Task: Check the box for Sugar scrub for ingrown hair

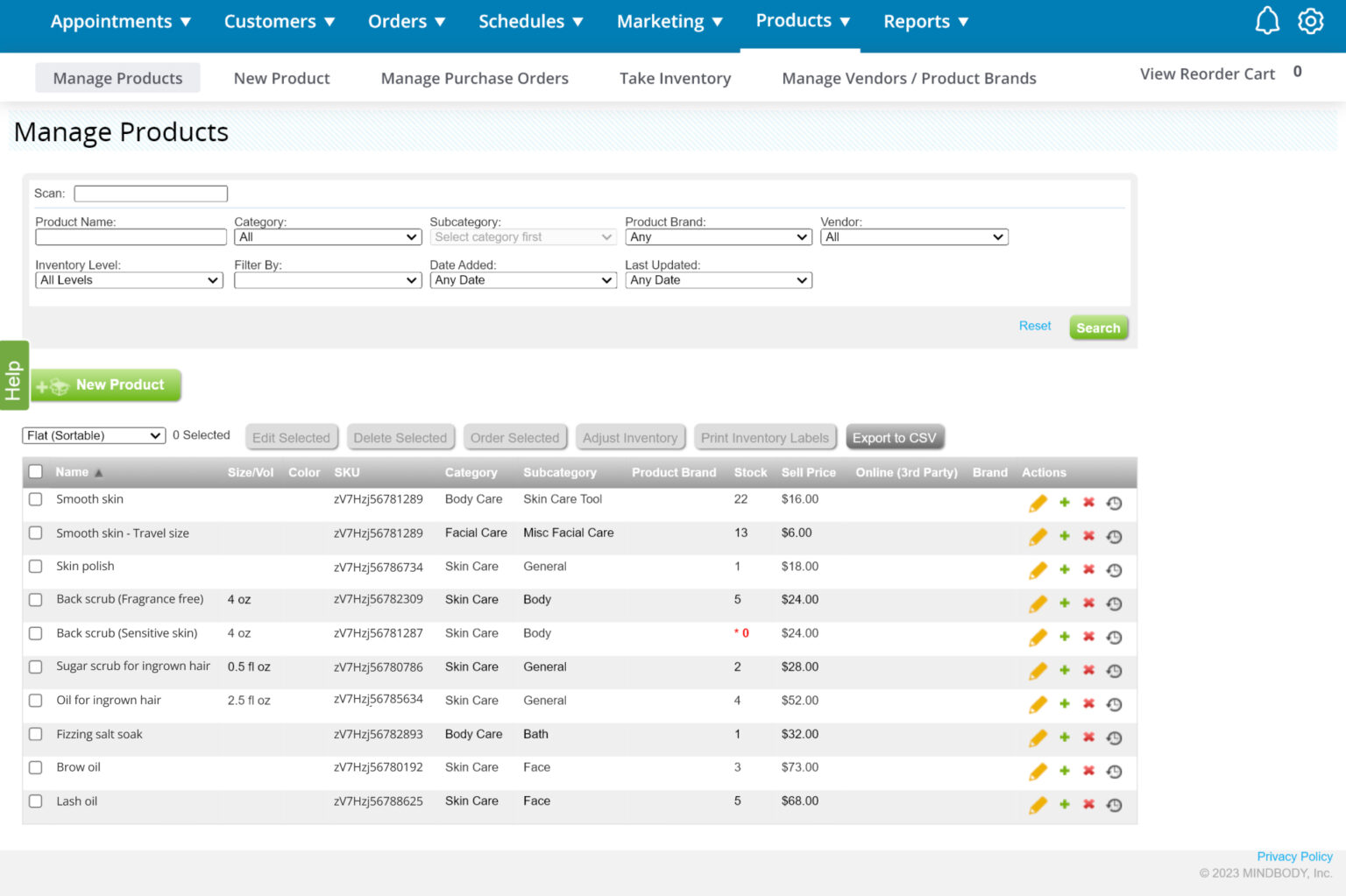Action: (36, 667)
